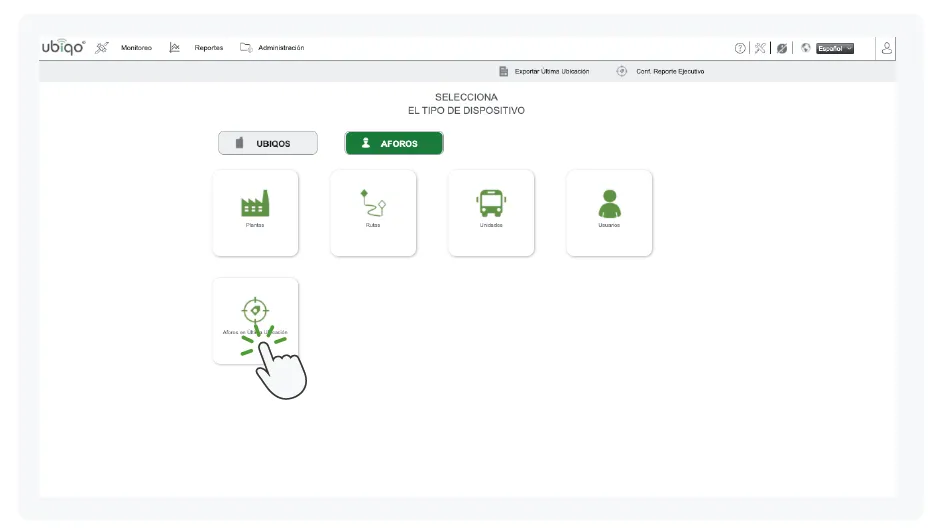Image resolution: width=933 pixels, height=532 pixels.
Task: Click the Conf. Reporte Ejecutivo target icon
Action: coord(621,71)
